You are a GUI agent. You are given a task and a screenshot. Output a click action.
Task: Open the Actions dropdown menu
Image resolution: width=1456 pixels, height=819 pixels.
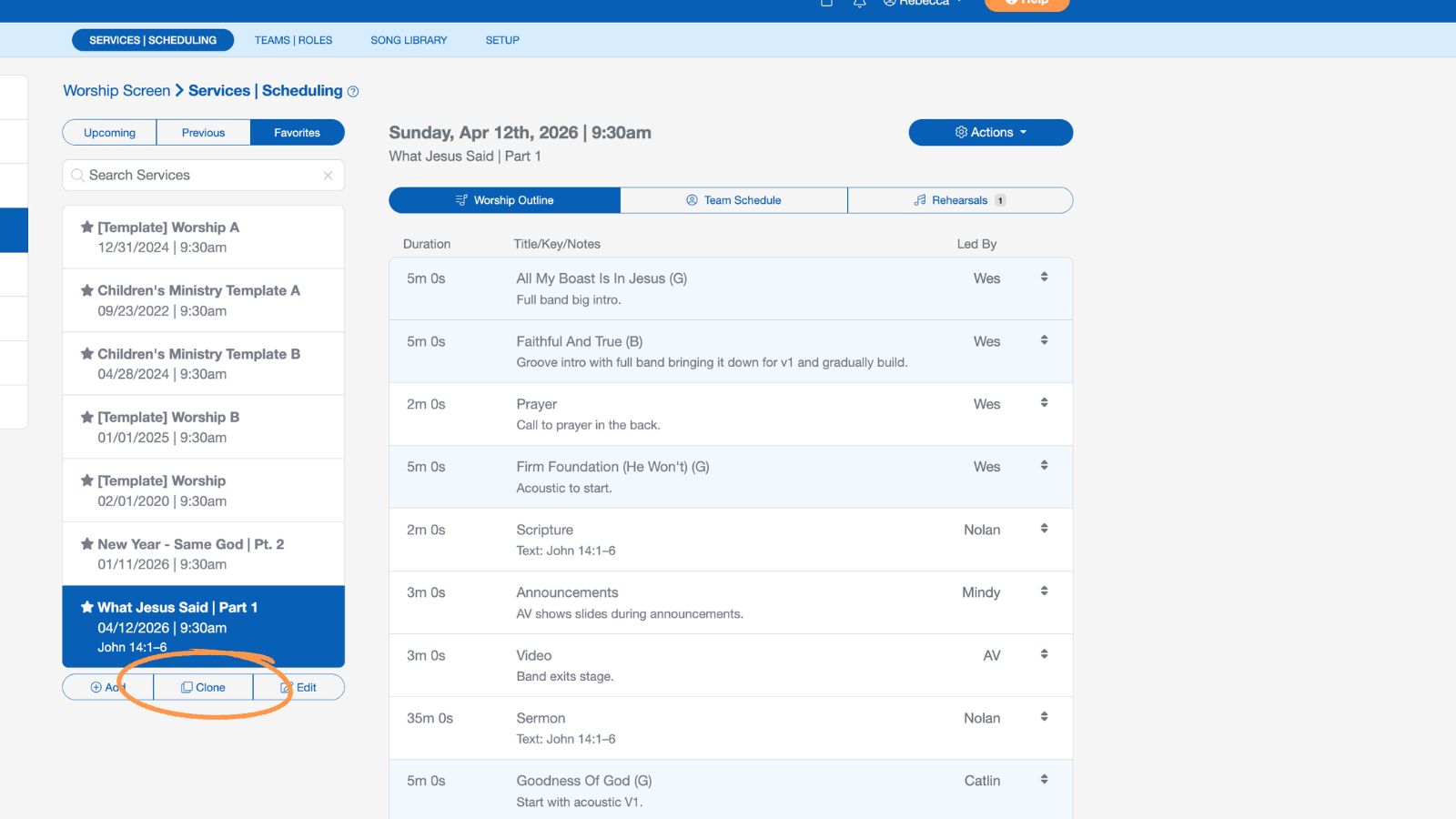coord(990,133)
